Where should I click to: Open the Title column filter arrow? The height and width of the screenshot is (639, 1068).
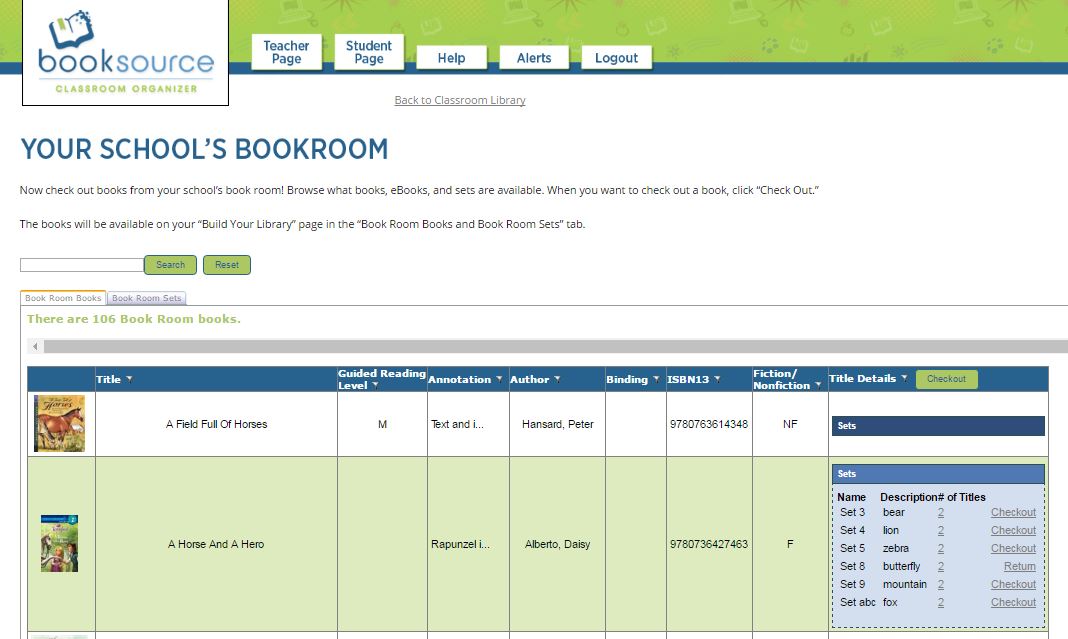pos(129,379)
